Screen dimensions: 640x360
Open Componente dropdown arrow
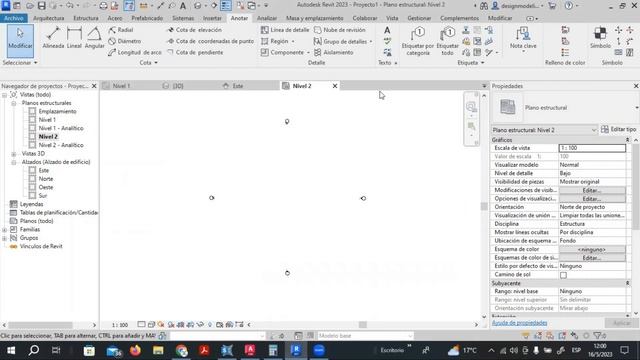coord(308,52)
